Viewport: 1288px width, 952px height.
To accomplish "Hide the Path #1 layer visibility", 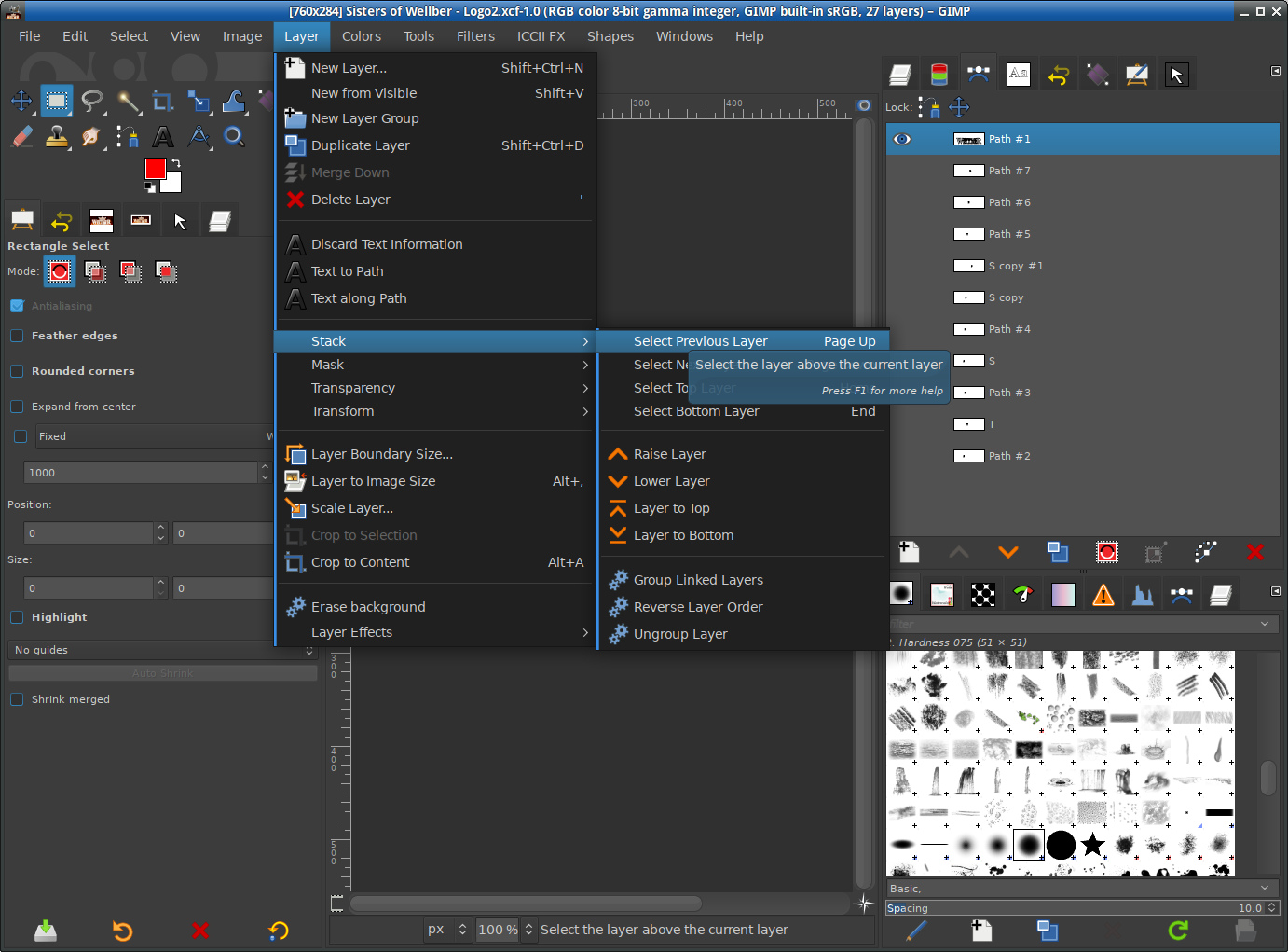I will 902,139.
